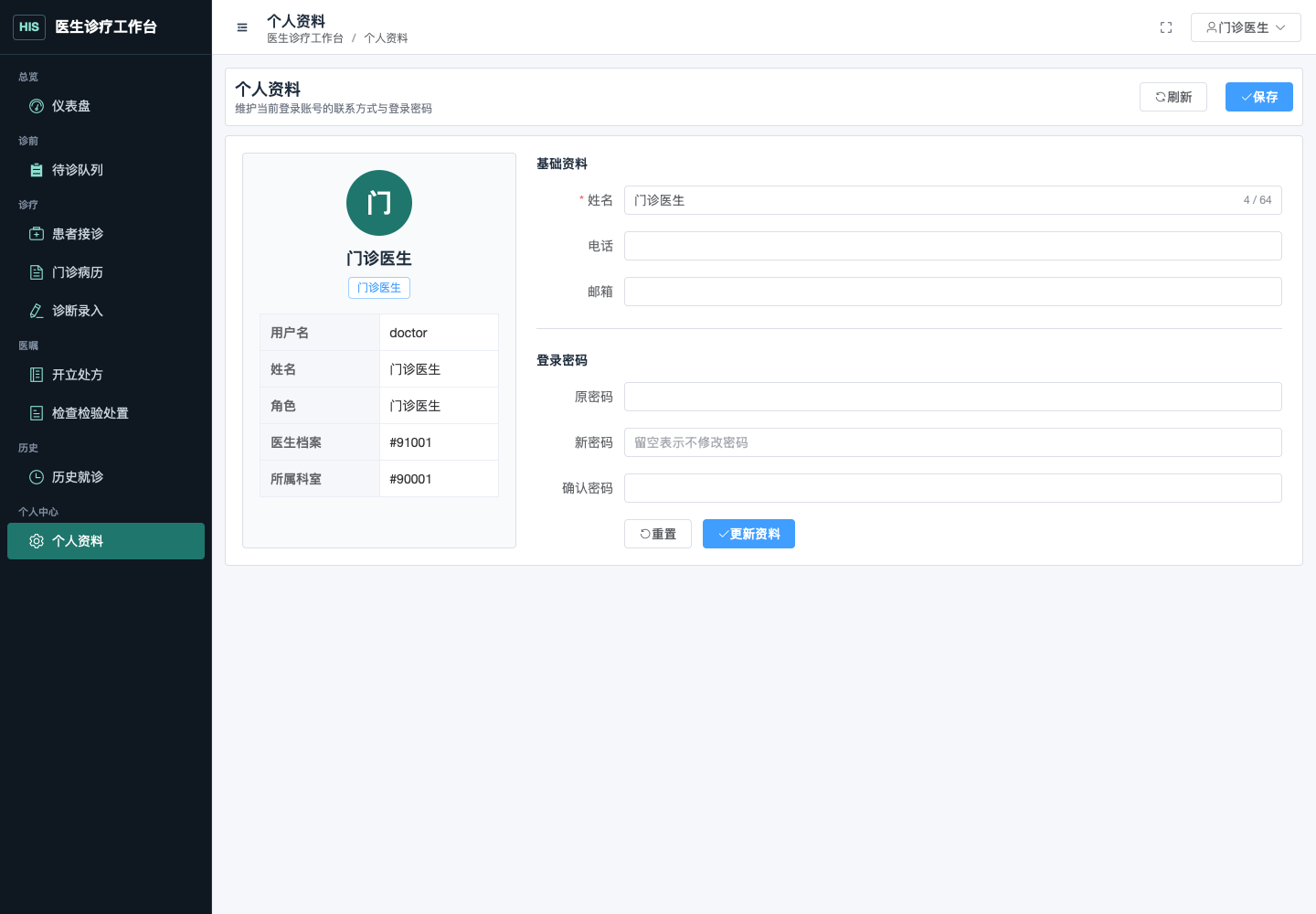Click the 刷新 refresh button

coord(1173,97)
